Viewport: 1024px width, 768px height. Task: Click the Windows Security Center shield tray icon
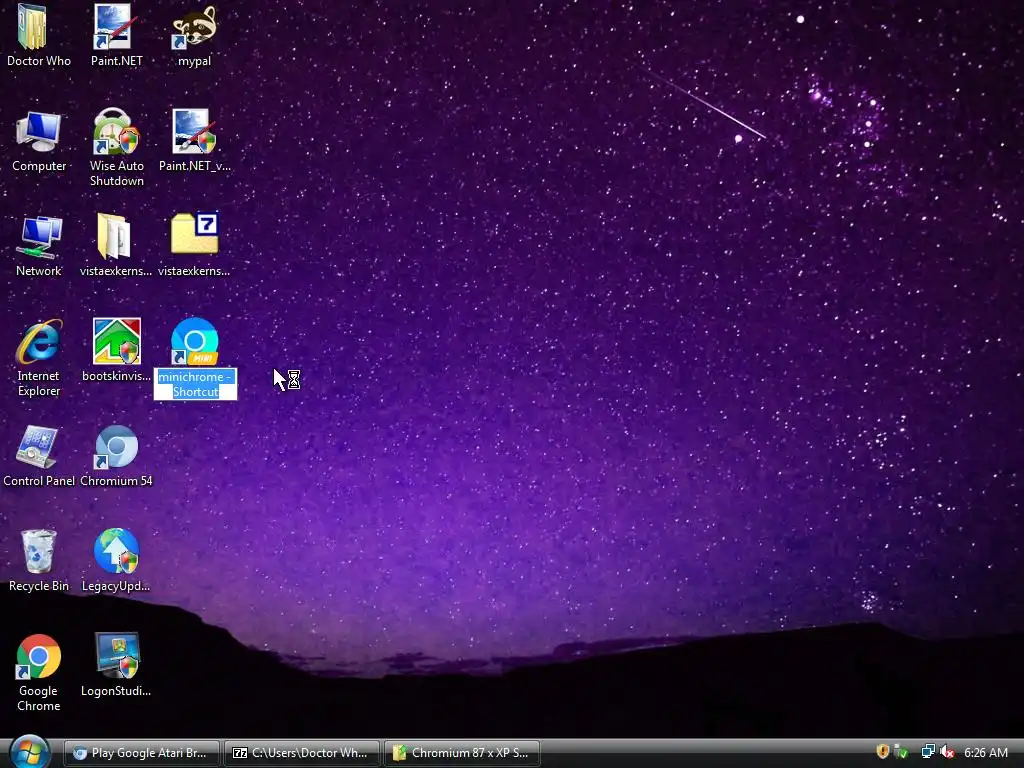882,752
